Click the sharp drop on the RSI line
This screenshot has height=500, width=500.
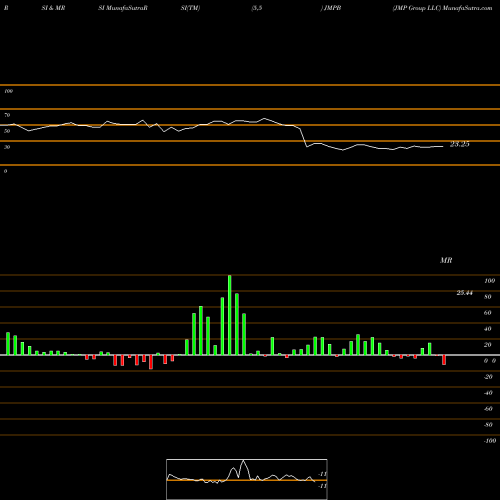[x=303, y=137]
